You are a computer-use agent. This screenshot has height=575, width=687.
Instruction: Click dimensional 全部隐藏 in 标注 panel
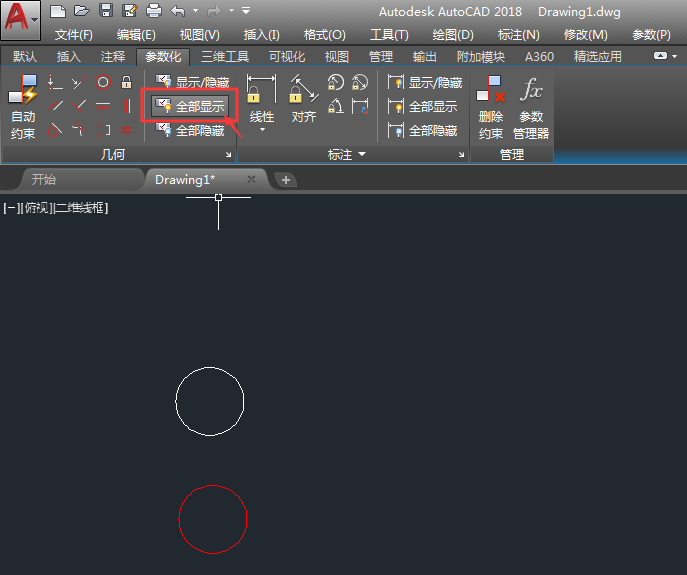pos(423,130)
